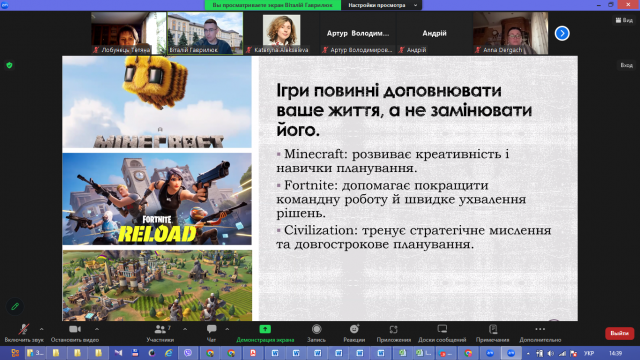
Task: Unmute microphone via Включить звук
Action: [24, 333]
